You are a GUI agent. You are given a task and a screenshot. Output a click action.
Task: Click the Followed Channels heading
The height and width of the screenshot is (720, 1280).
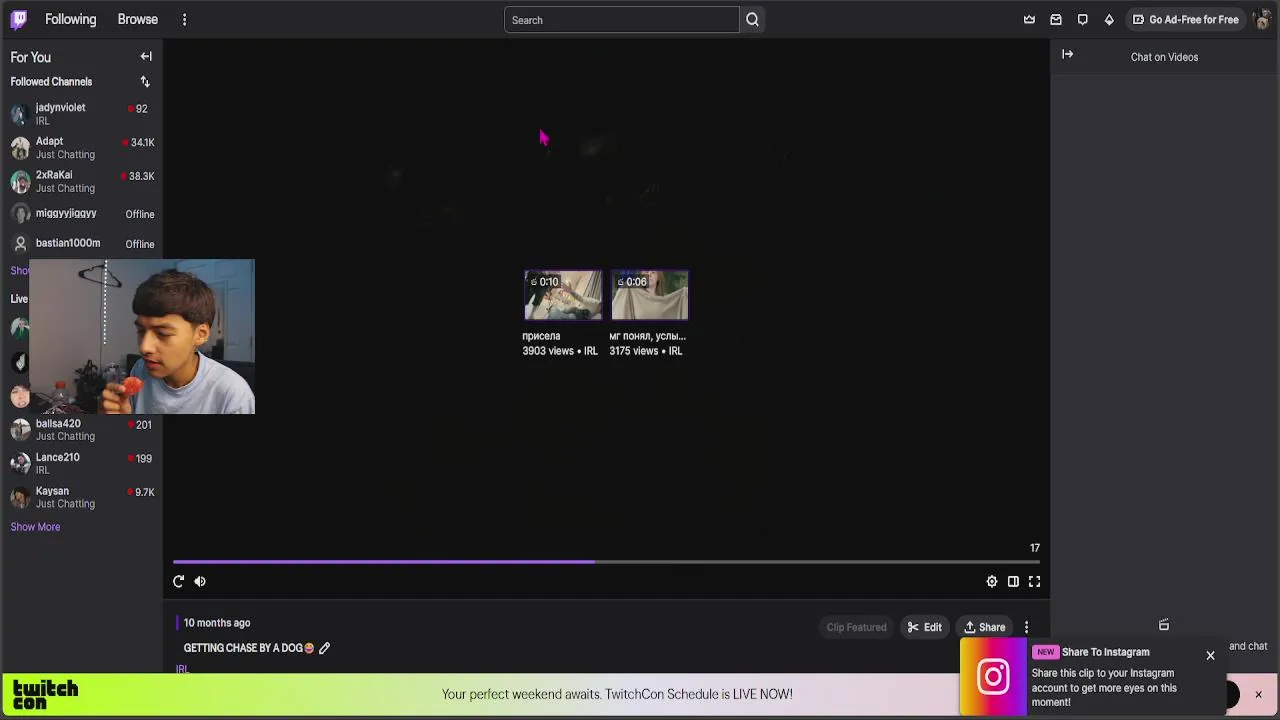(51, 82)
